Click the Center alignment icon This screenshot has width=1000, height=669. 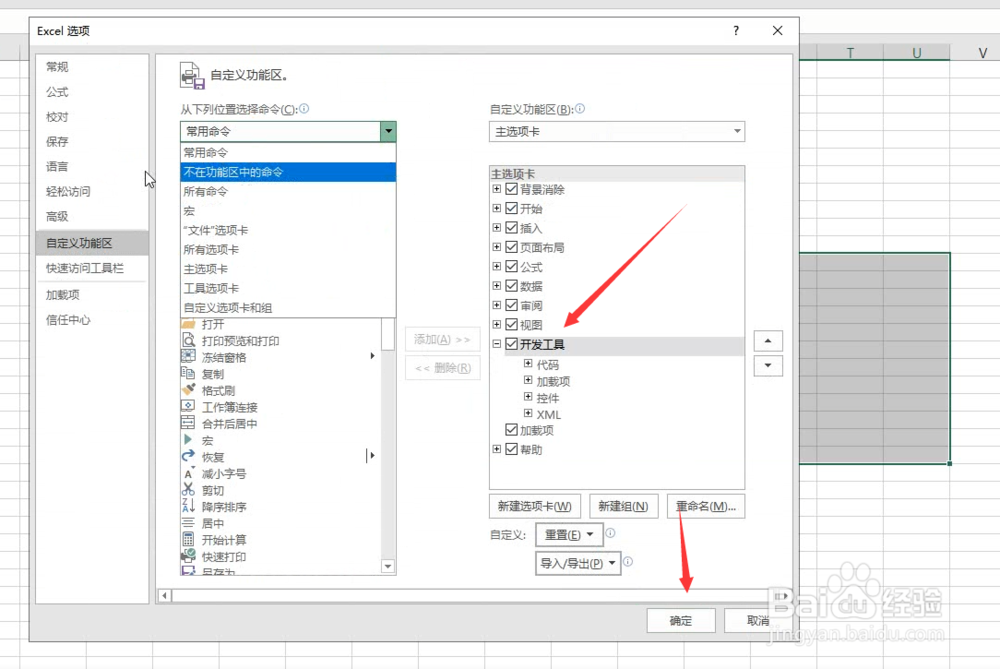pos(188,523)
